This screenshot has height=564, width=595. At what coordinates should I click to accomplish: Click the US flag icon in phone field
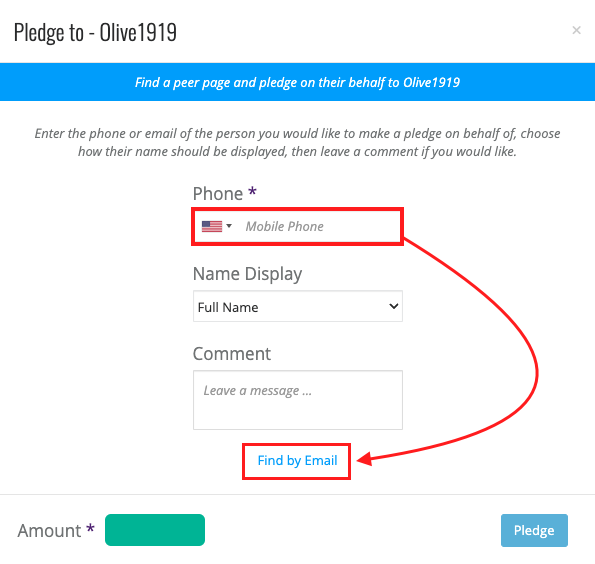pyautogui.click(x=212, y=226)
